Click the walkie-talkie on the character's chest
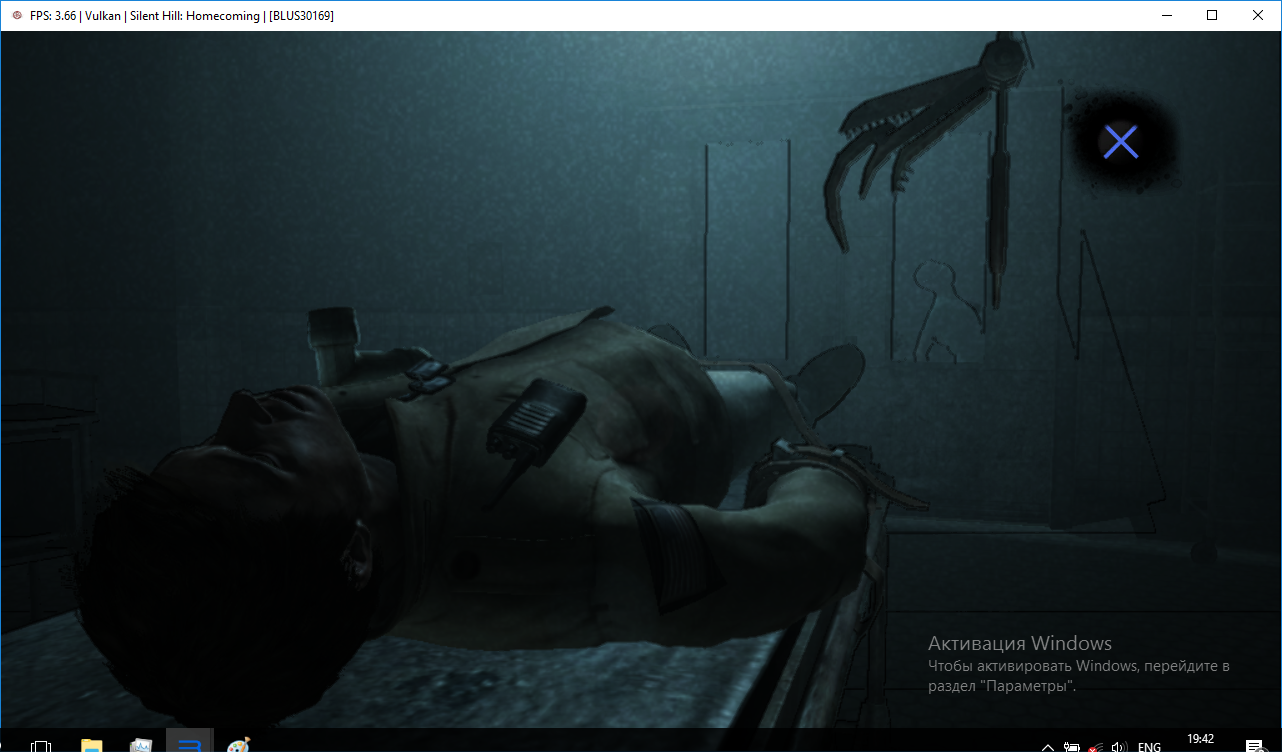The height and width of the screenshot is (752, 1282). pyautogui.click(x=535, y=418)
